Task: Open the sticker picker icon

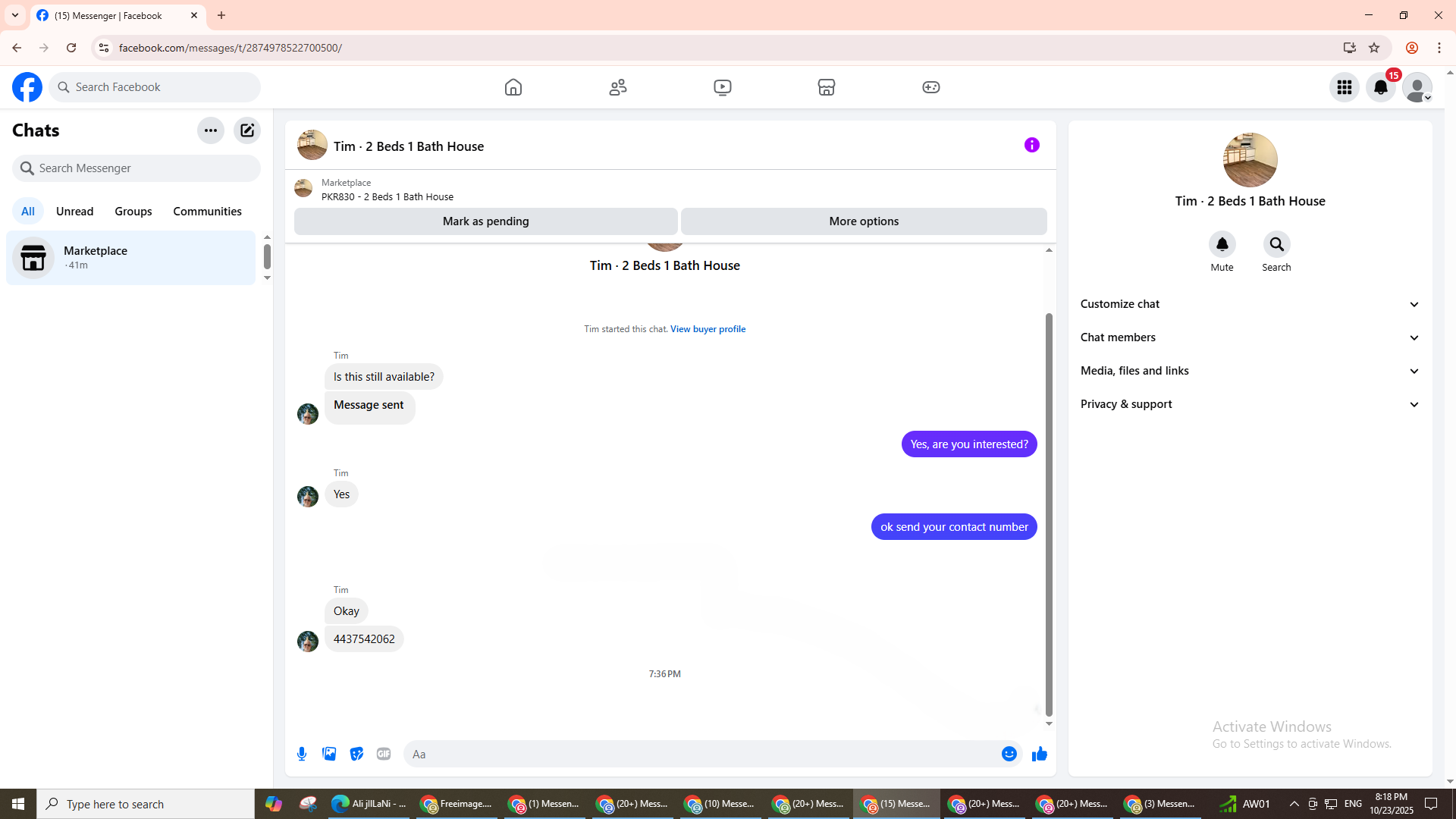Action: coord(356,754)
